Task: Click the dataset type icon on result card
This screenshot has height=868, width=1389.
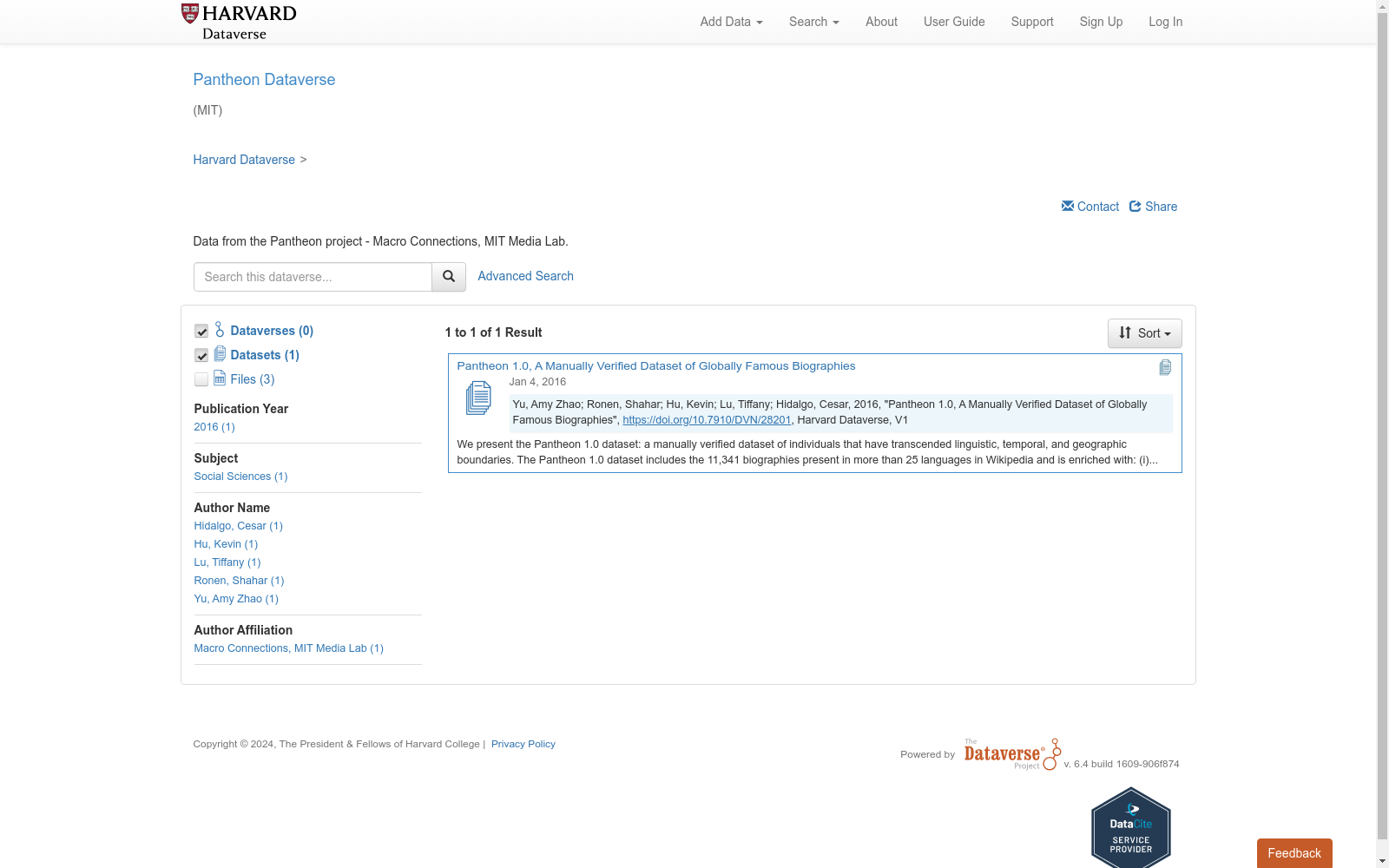Action: point(1165,367)
